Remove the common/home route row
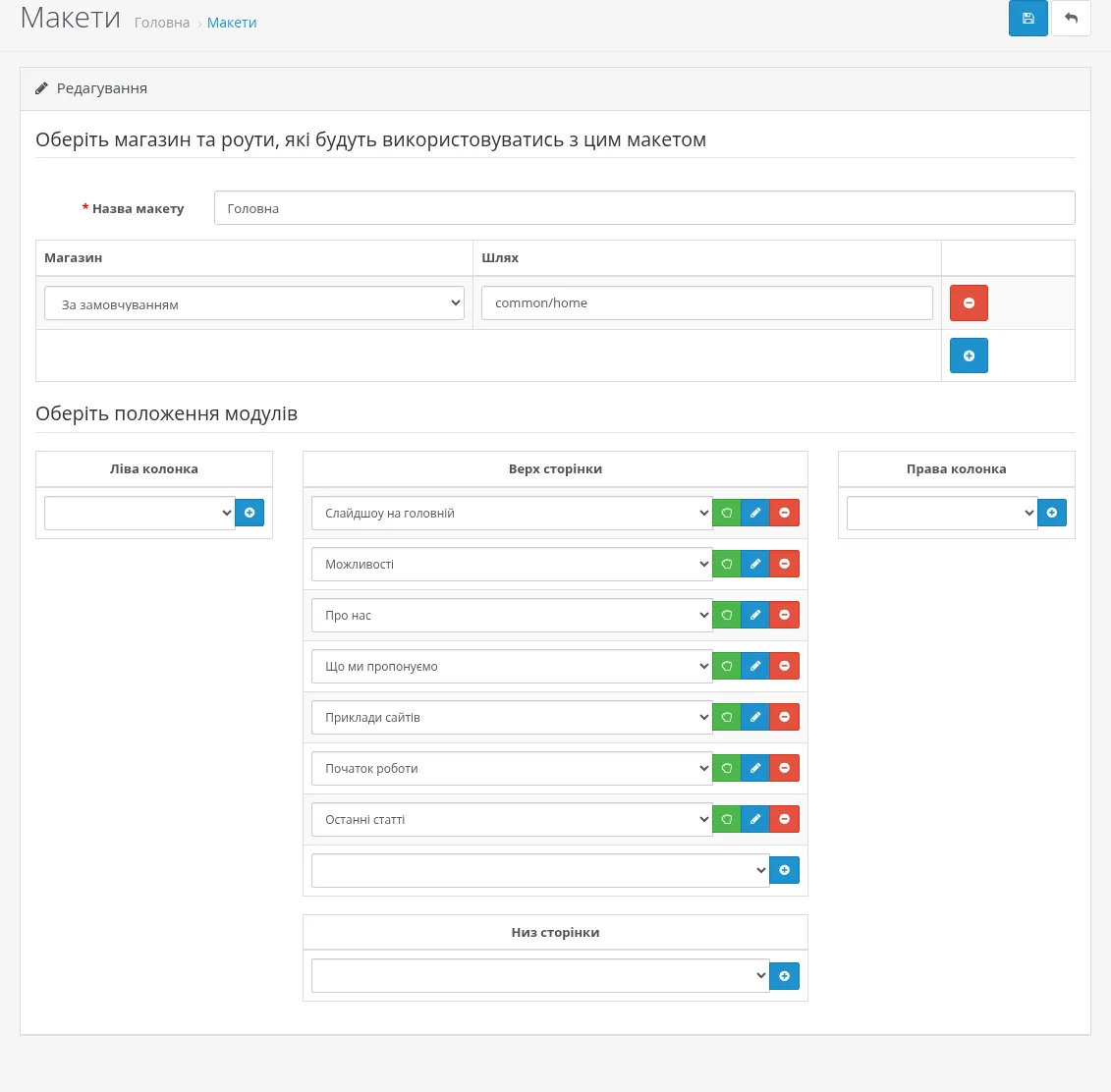 point(969,303)
